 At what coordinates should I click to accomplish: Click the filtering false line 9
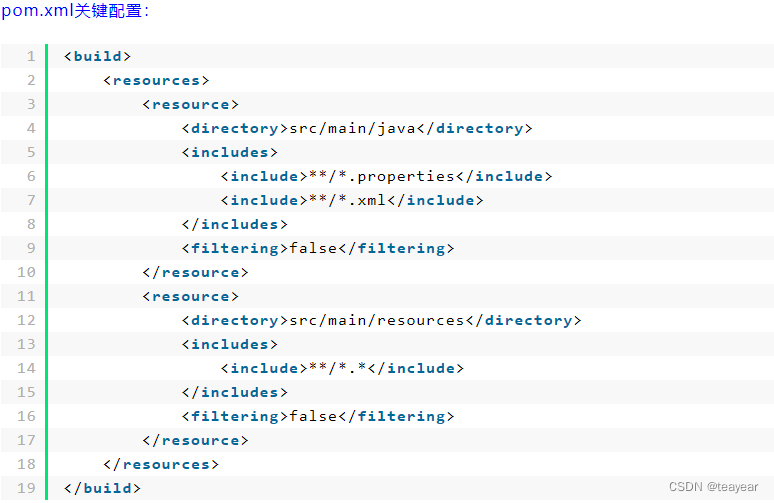318,248
